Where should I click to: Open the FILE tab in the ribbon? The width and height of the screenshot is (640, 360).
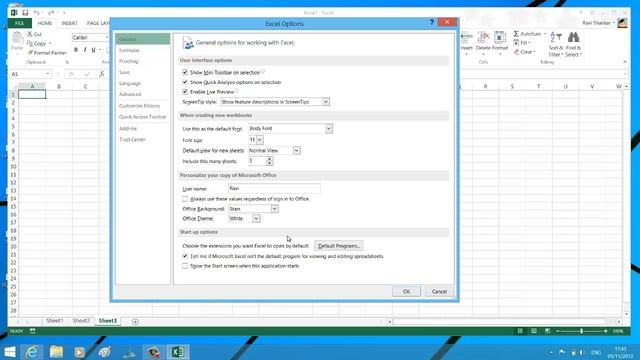[x=20, y=23]
